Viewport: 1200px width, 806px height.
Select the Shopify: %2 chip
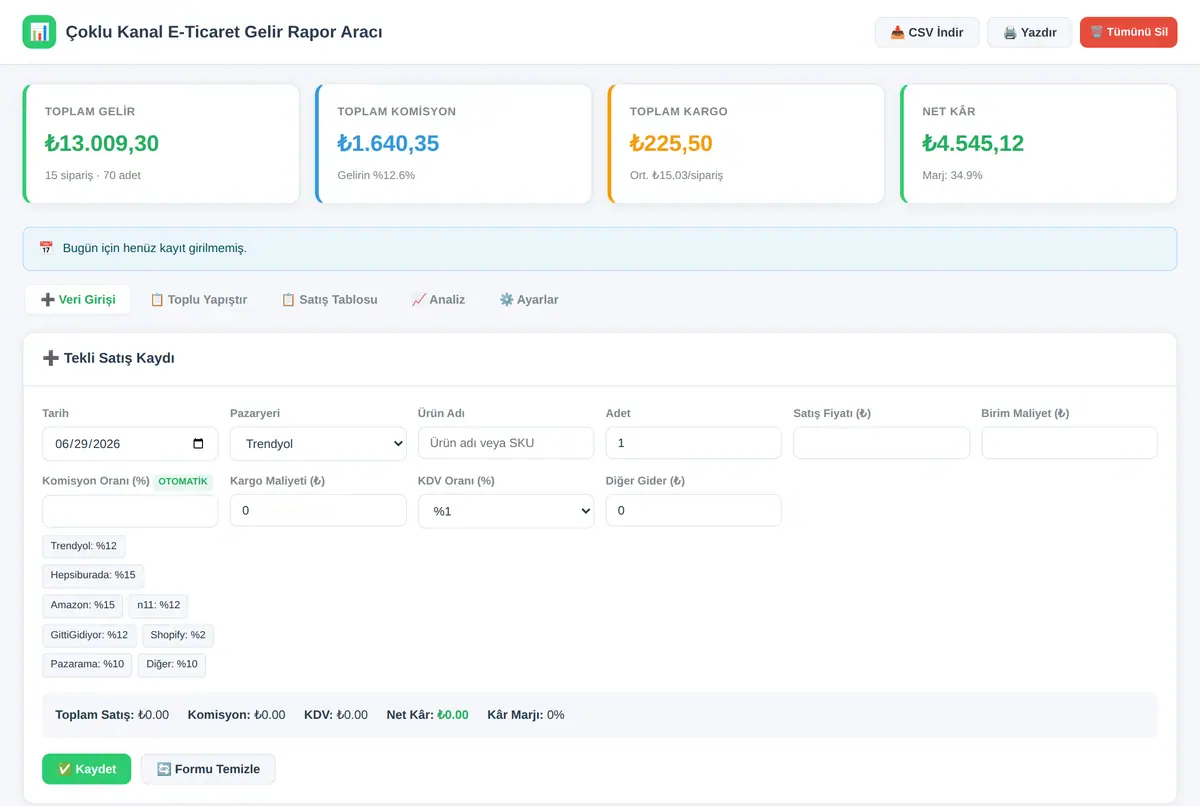pyautogui.click(x=178, y=635)
